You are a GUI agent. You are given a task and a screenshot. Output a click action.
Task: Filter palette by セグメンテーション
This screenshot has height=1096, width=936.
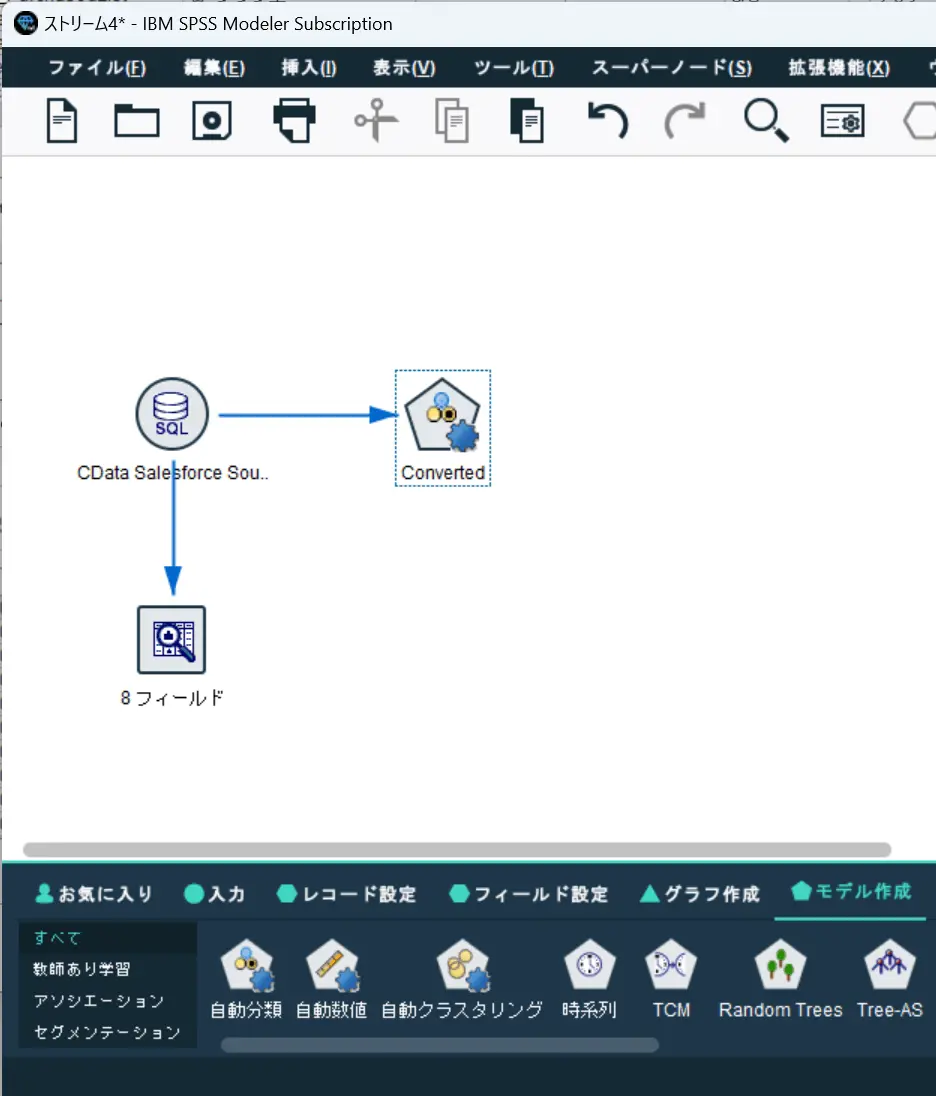[107, 1032]
